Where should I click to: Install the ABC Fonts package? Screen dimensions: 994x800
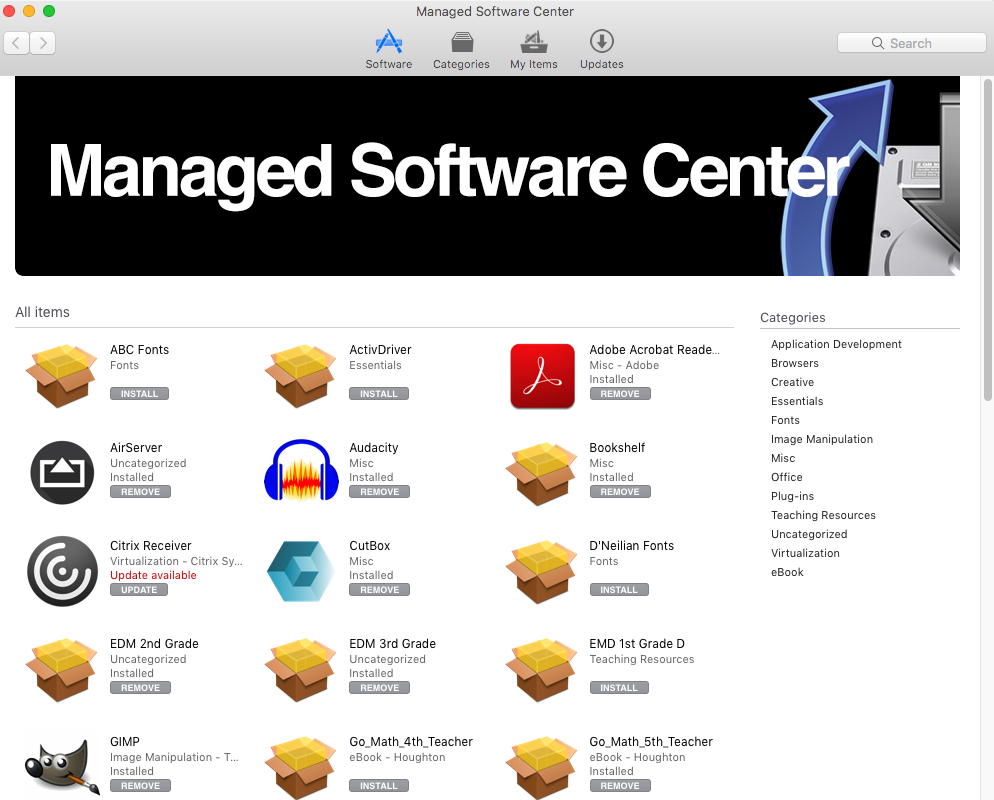[139, 393]
